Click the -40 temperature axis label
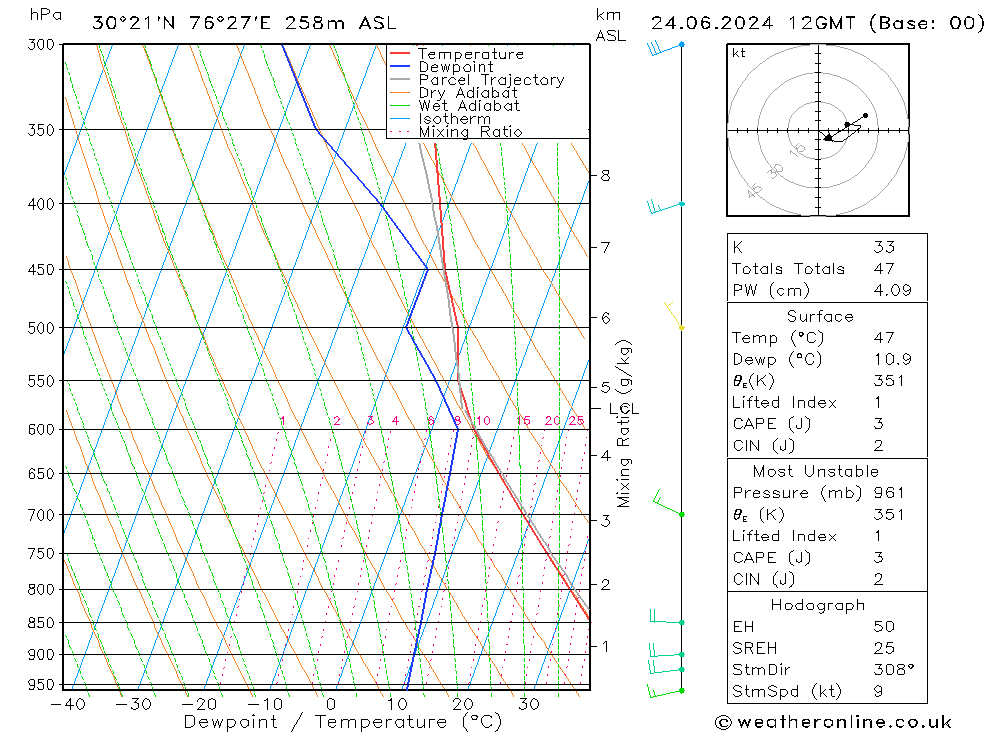1000x733 pixels. point(68,704)
